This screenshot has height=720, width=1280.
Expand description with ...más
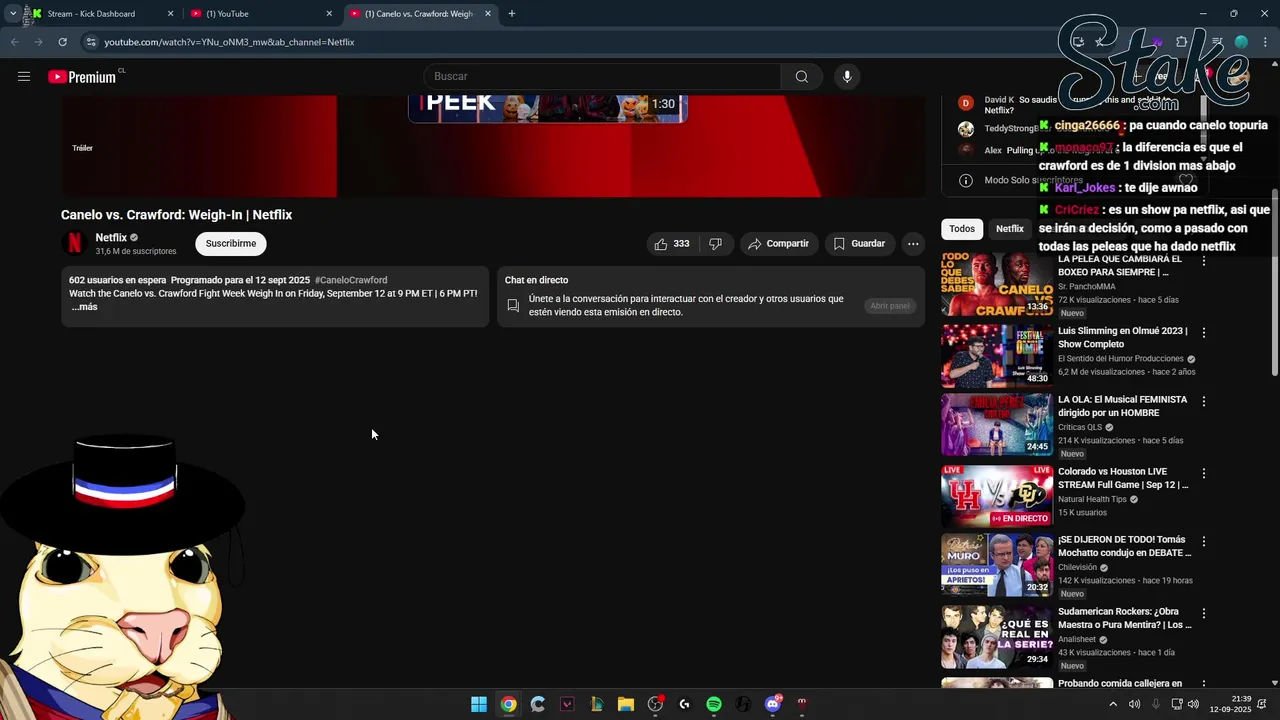pos(84,307)
